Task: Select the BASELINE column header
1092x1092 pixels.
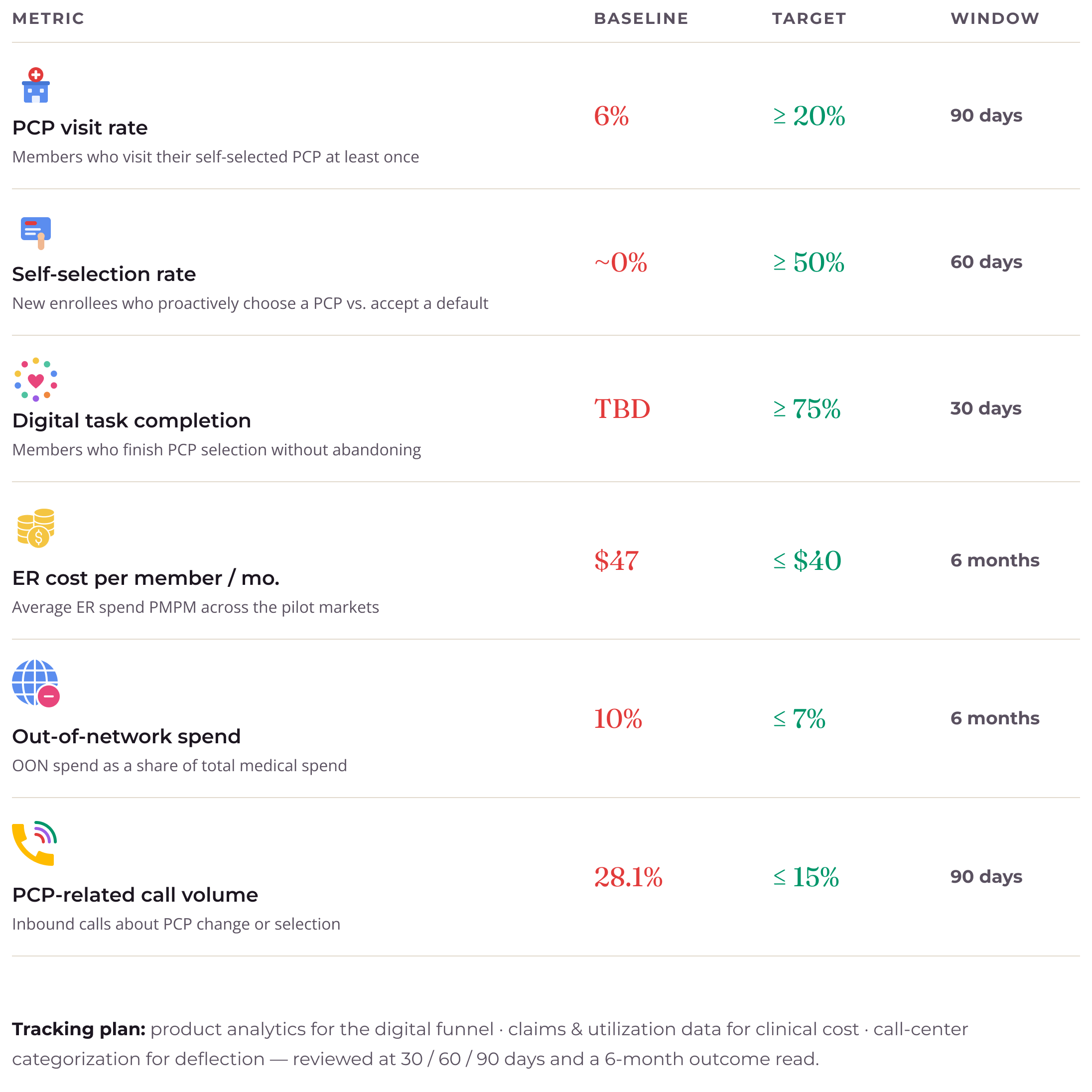Action: (641, 18)
